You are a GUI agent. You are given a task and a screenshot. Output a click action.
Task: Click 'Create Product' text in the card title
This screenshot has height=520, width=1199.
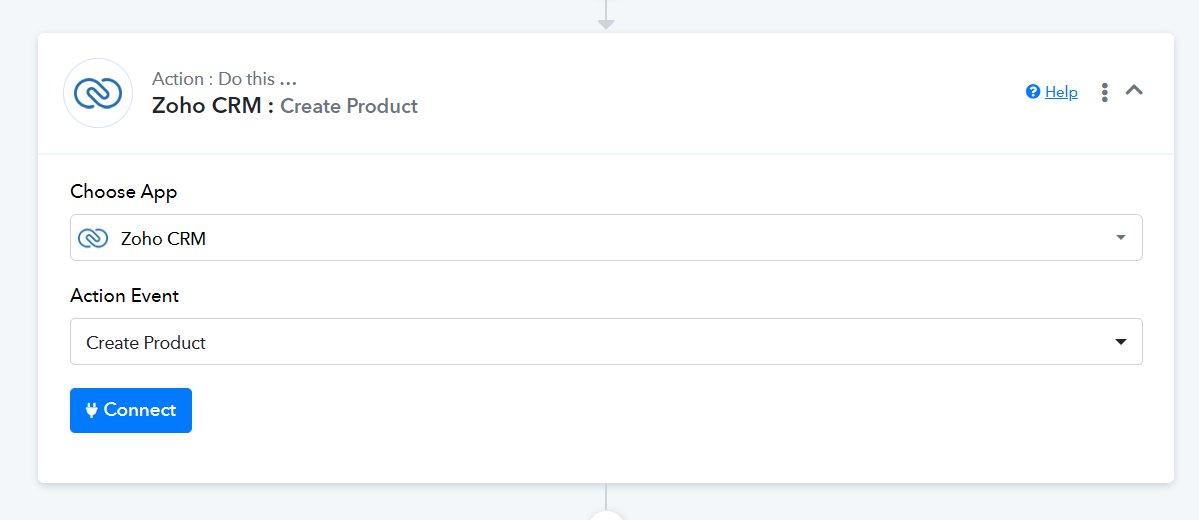click(349, 106)
